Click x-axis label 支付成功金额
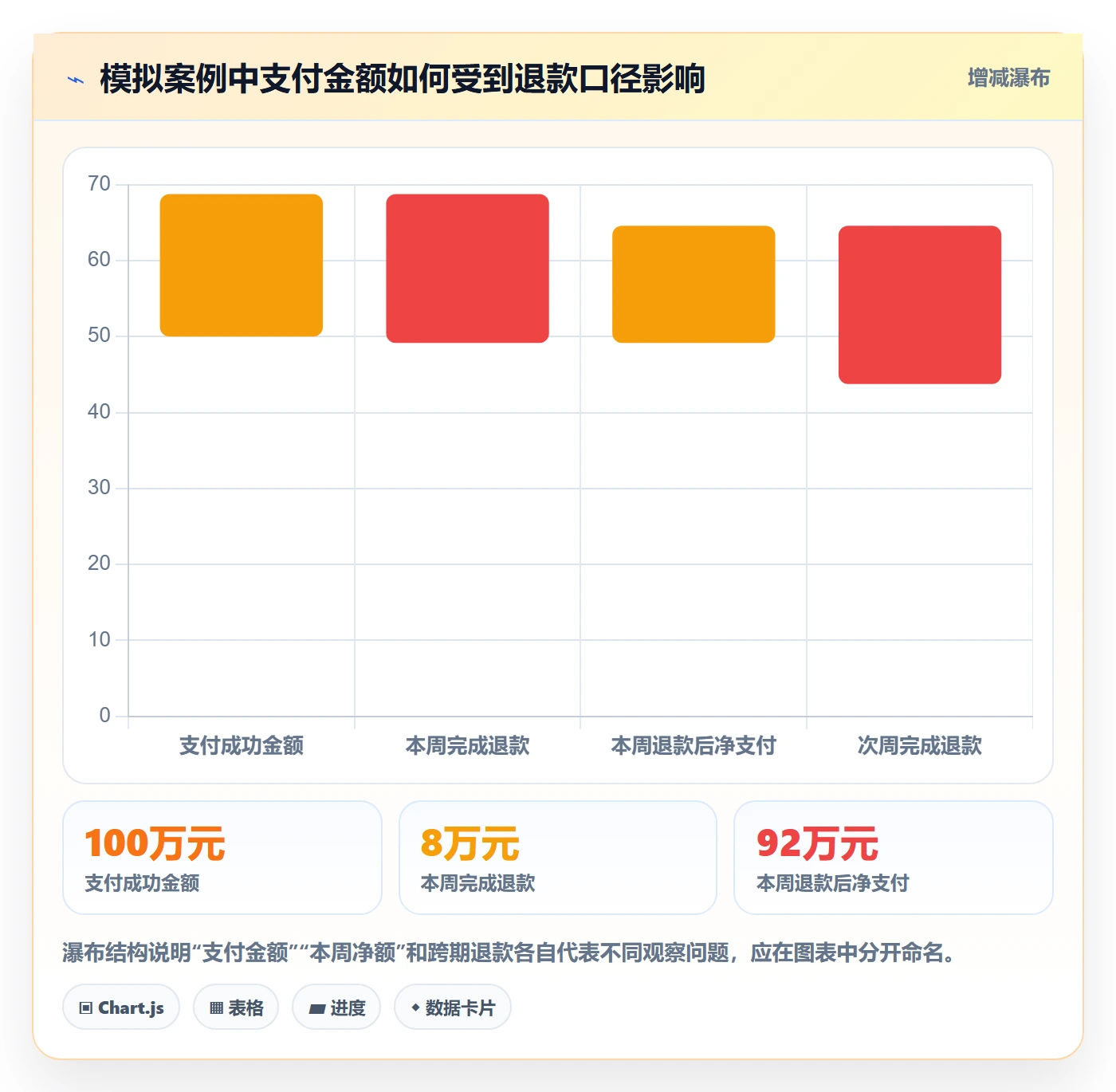The image size is (1116, 1092). point(242,746)
